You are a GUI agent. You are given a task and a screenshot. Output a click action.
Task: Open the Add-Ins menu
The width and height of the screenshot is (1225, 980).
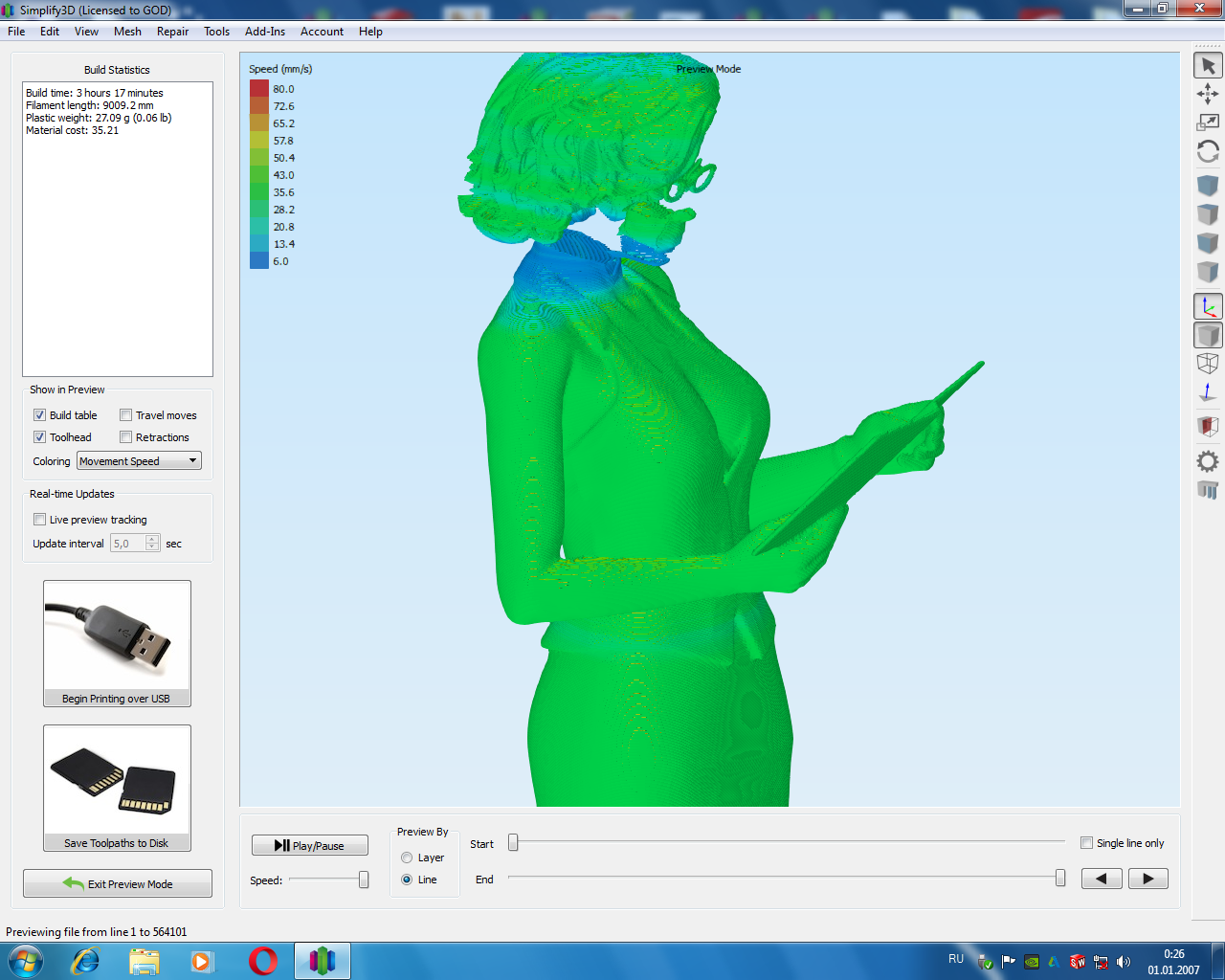(264, 32)
